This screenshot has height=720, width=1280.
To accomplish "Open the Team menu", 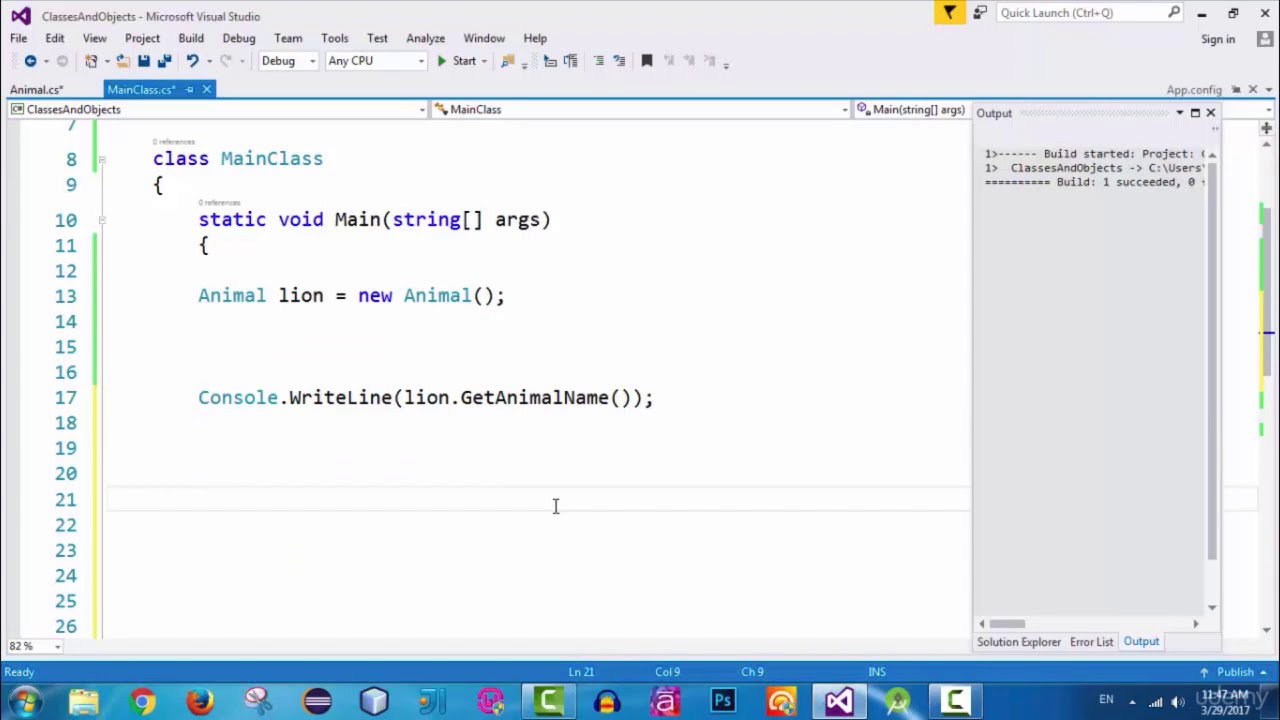I will tap(288, 38).
